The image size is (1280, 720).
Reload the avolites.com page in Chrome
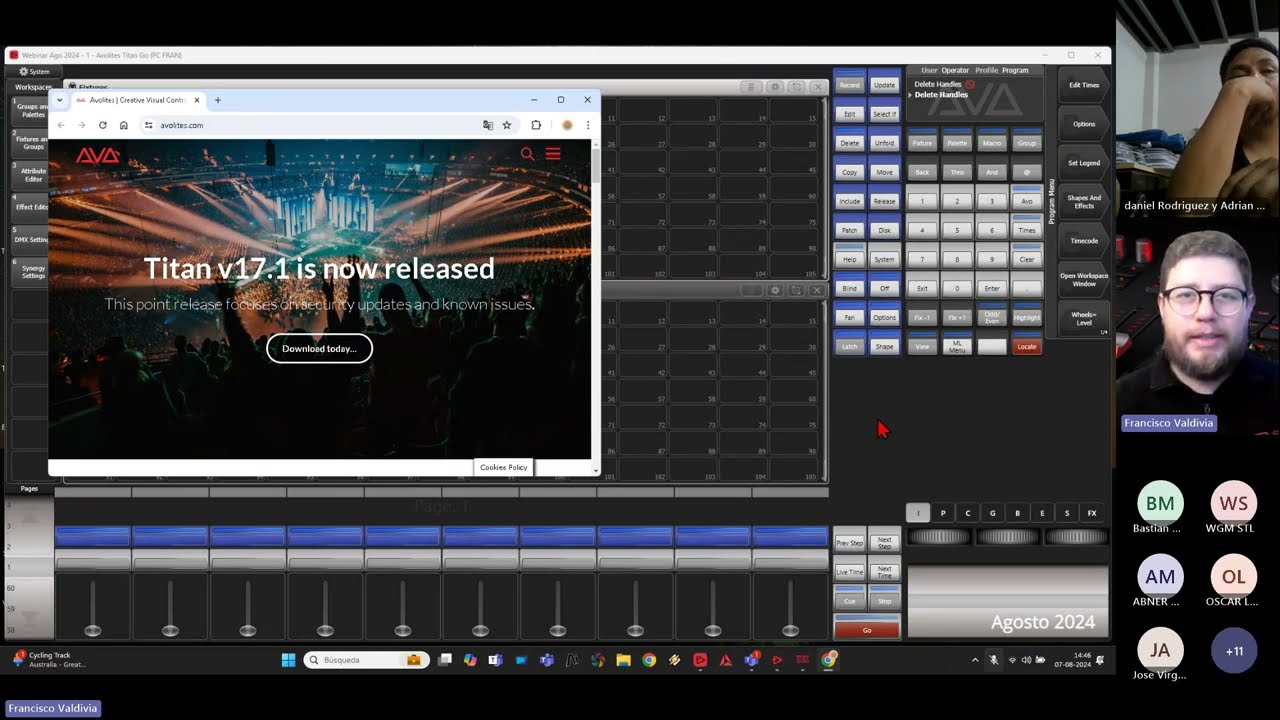[x=102, y=125]
